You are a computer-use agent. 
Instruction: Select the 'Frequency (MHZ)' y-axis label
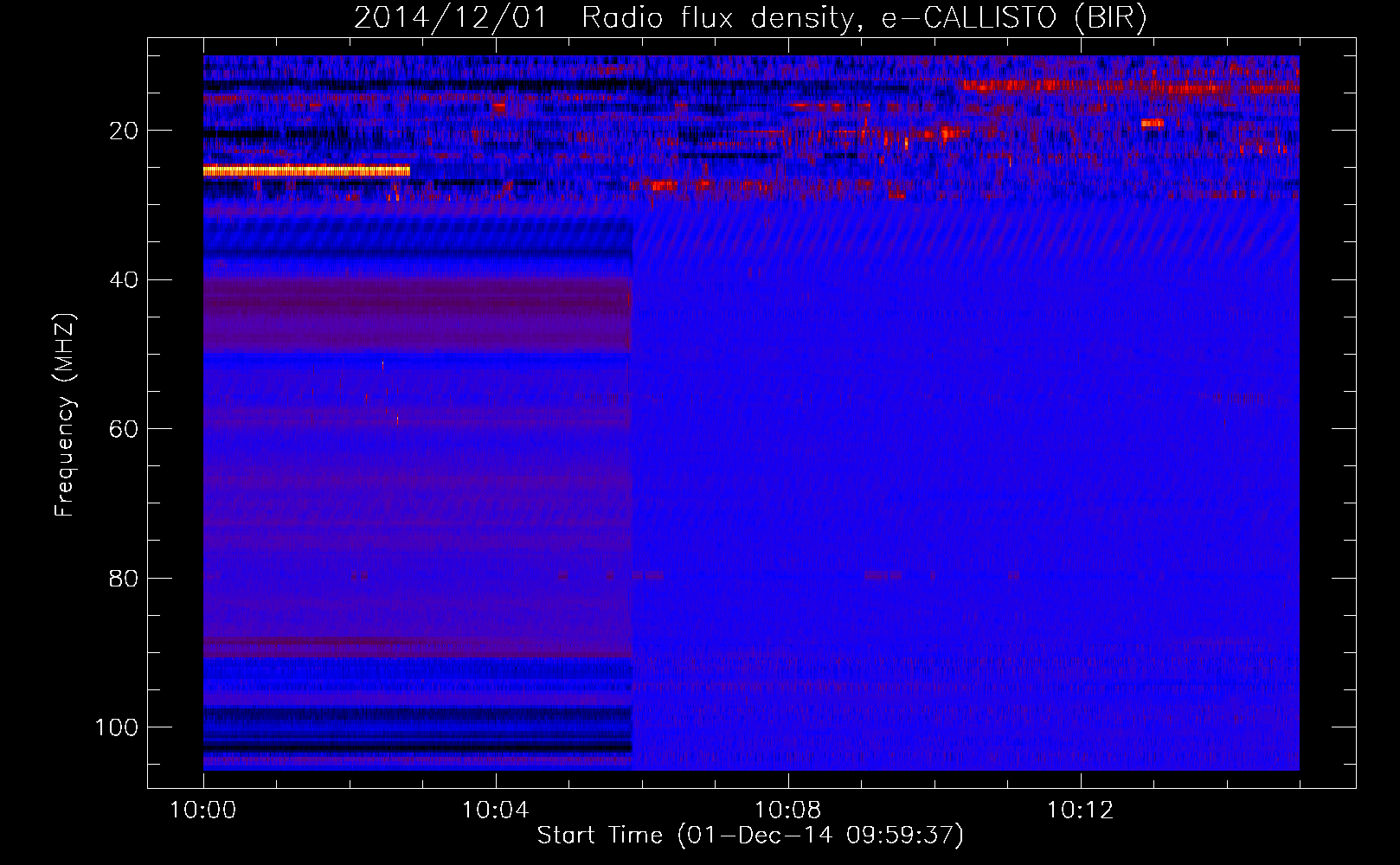coord(65,415)
